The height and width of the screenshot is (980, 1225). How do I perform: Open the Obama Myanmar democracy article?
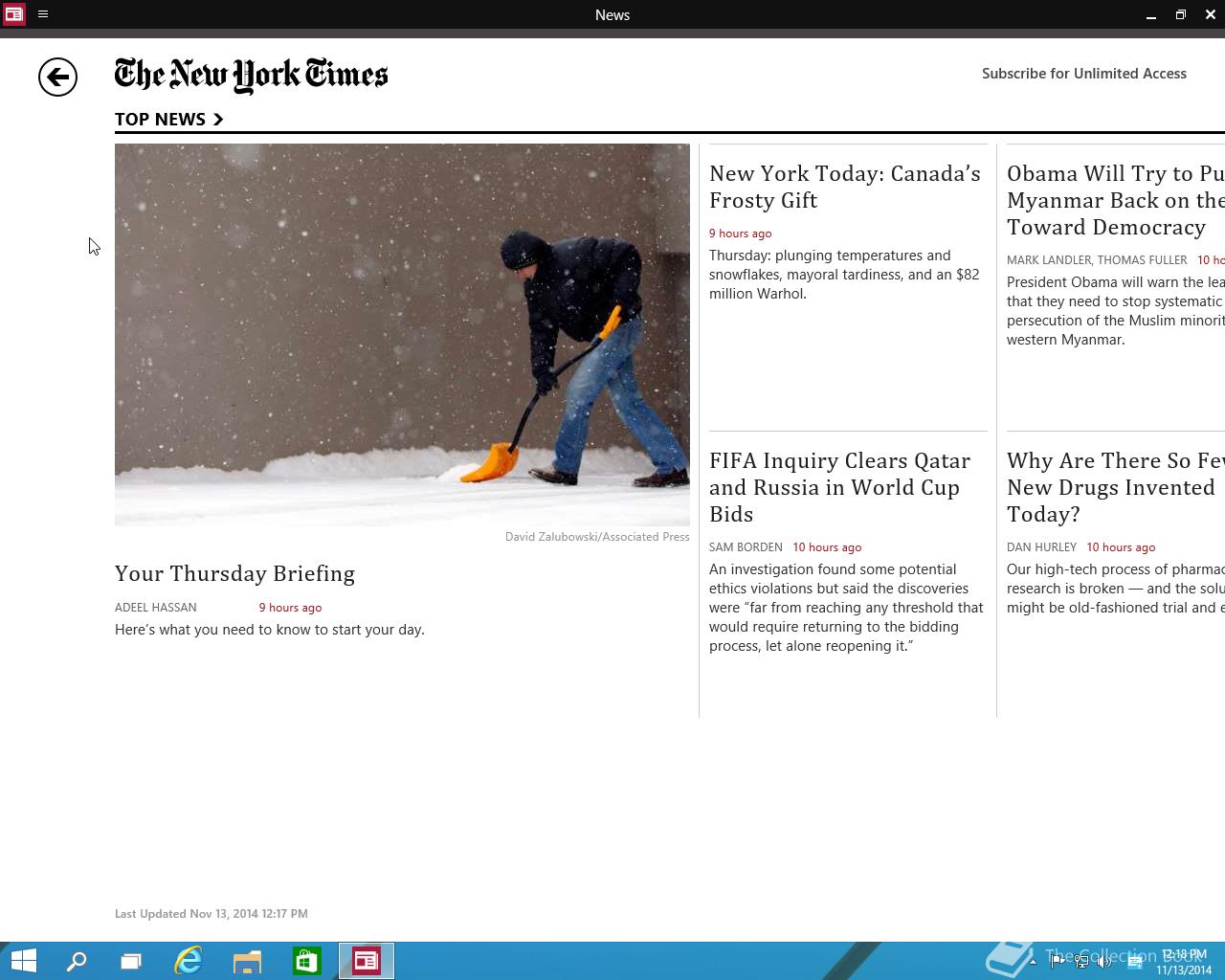coord(1116,200)
